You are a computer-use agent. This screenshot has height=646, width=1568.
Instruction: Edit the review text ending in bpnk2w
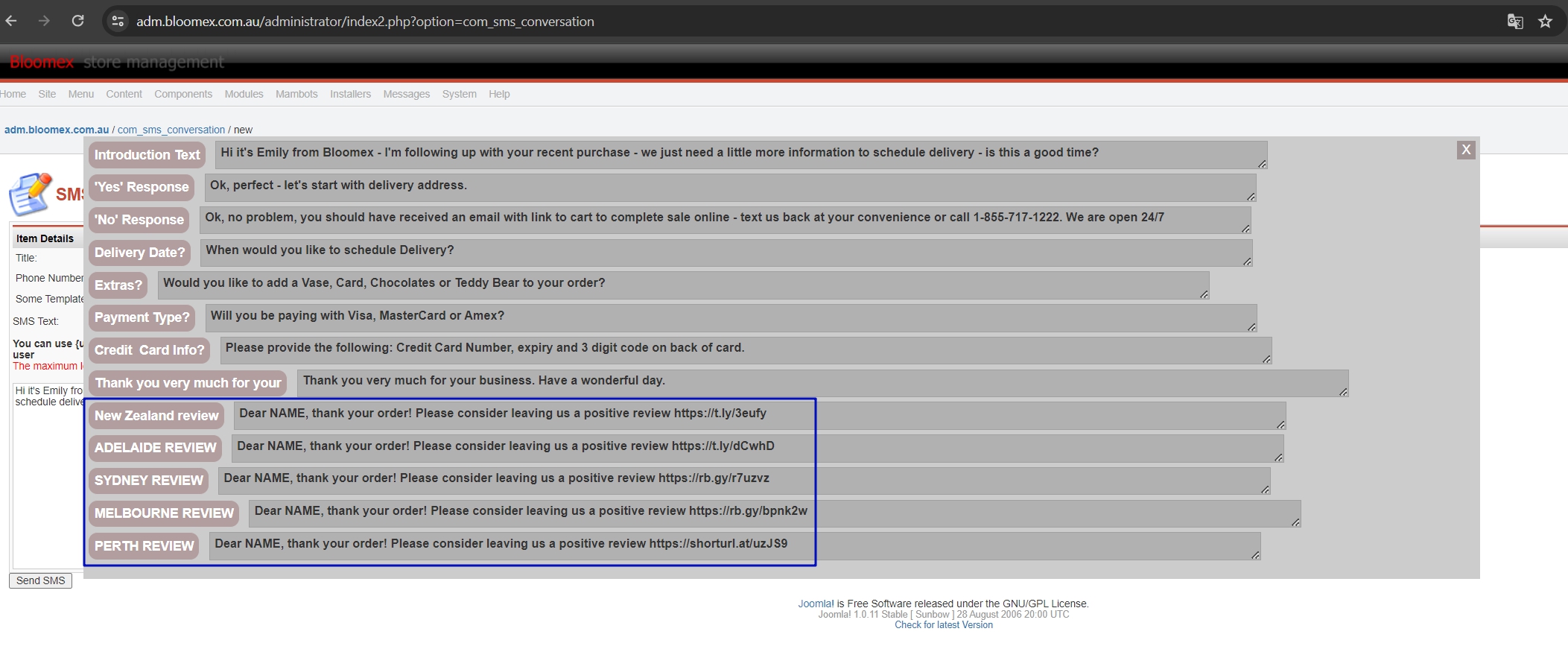(x=775, y=513)
